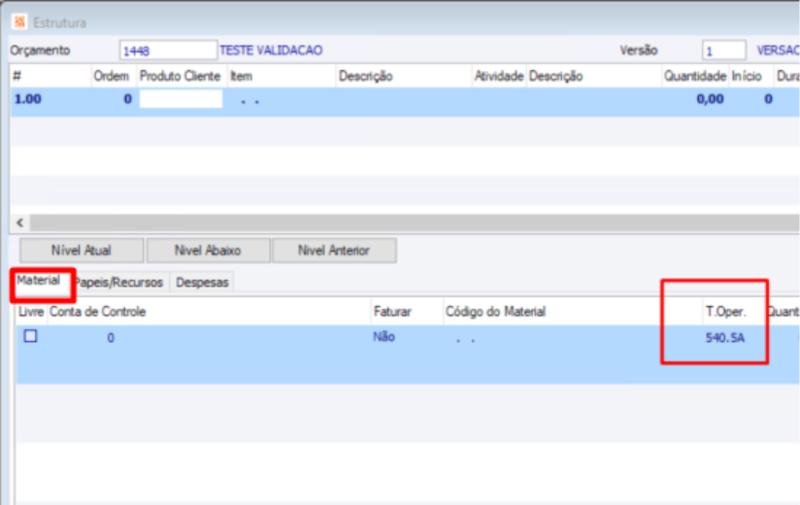
Task: Click the Produto Cliente column header
Action: click(180, 77)
